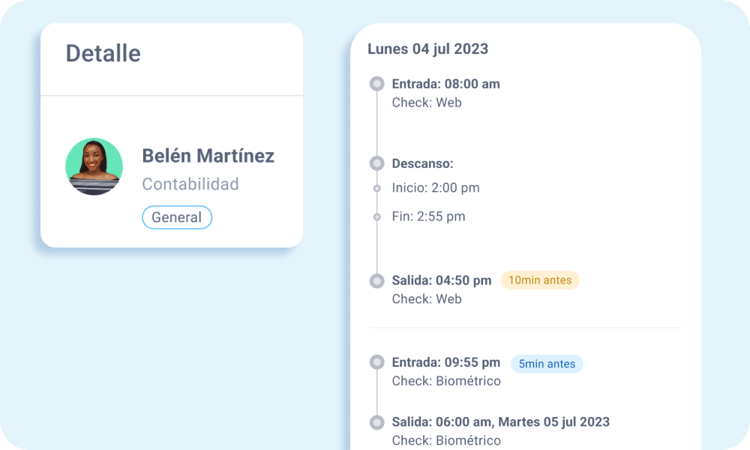Click Belén Martínez's profile photo
The height and width of the screenshot is (450, 750).
pyautogui.click(x=94, y=166)
